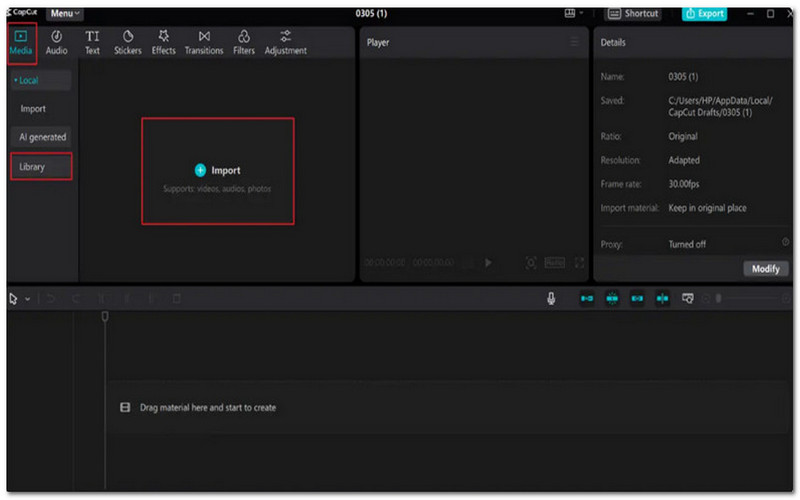The height and width of the screenshot is (500, 800).
Task: Open the Transitions panel
Action: click(204, 41)
